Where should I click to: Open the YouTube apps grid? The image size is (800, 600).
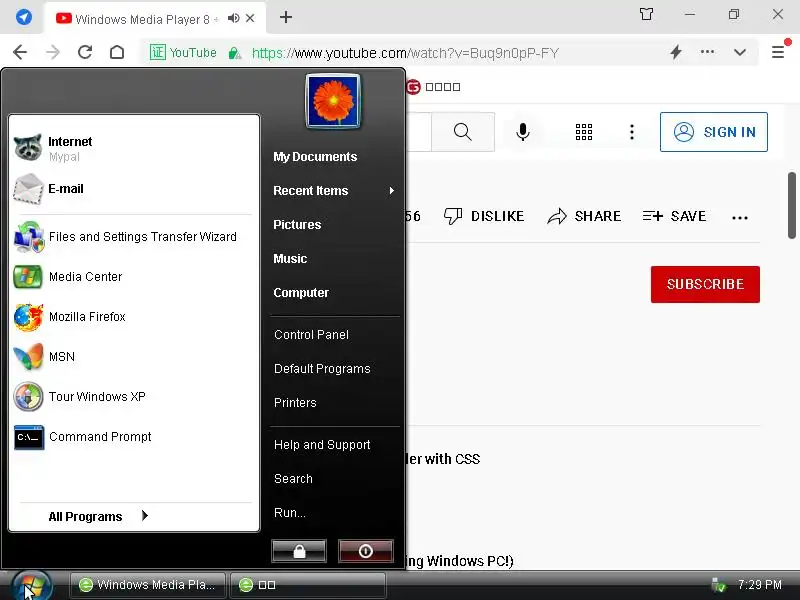(x=584, y=132)
